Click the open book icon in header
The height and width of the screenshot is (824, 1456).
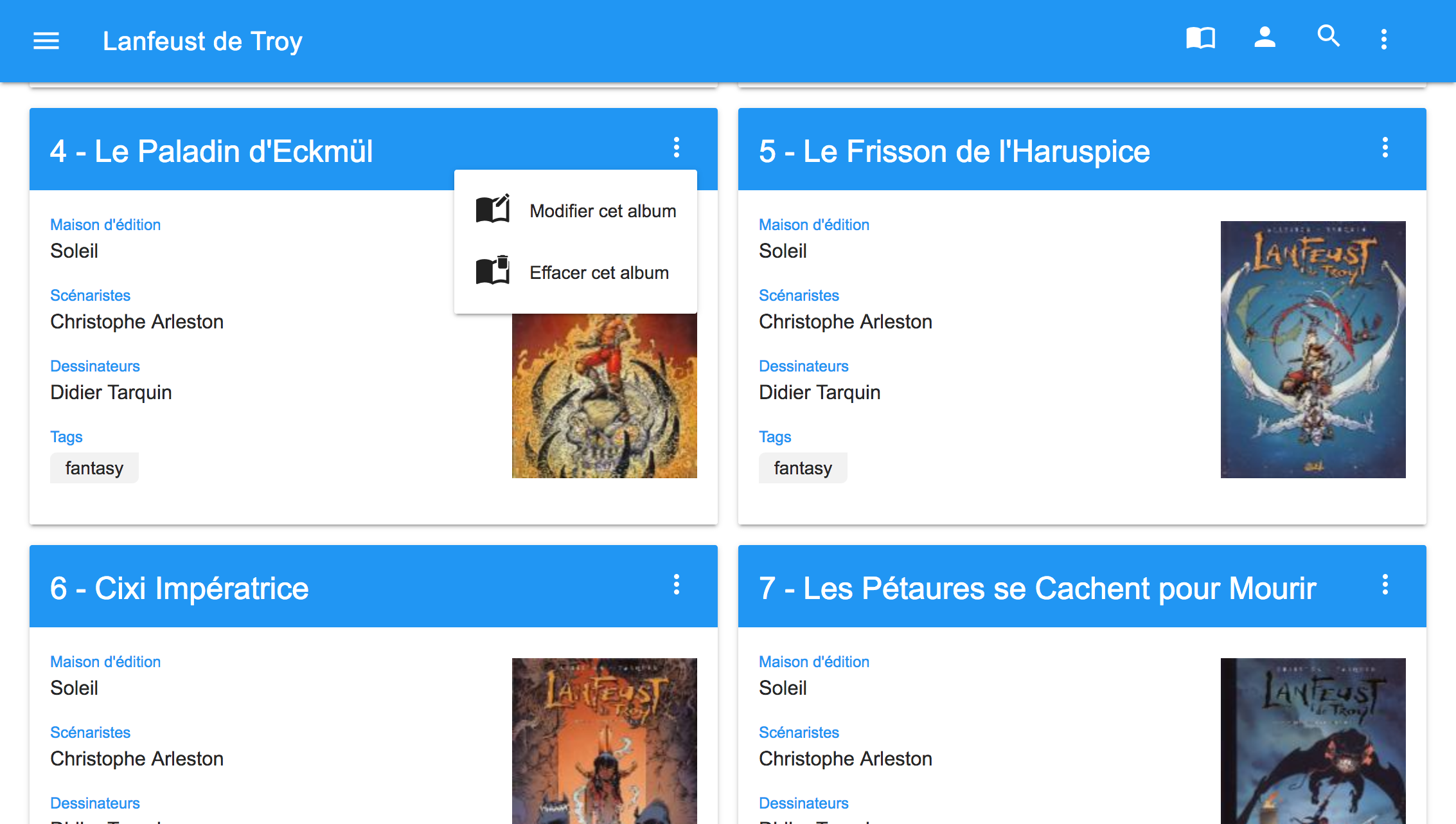[1200, 38]
